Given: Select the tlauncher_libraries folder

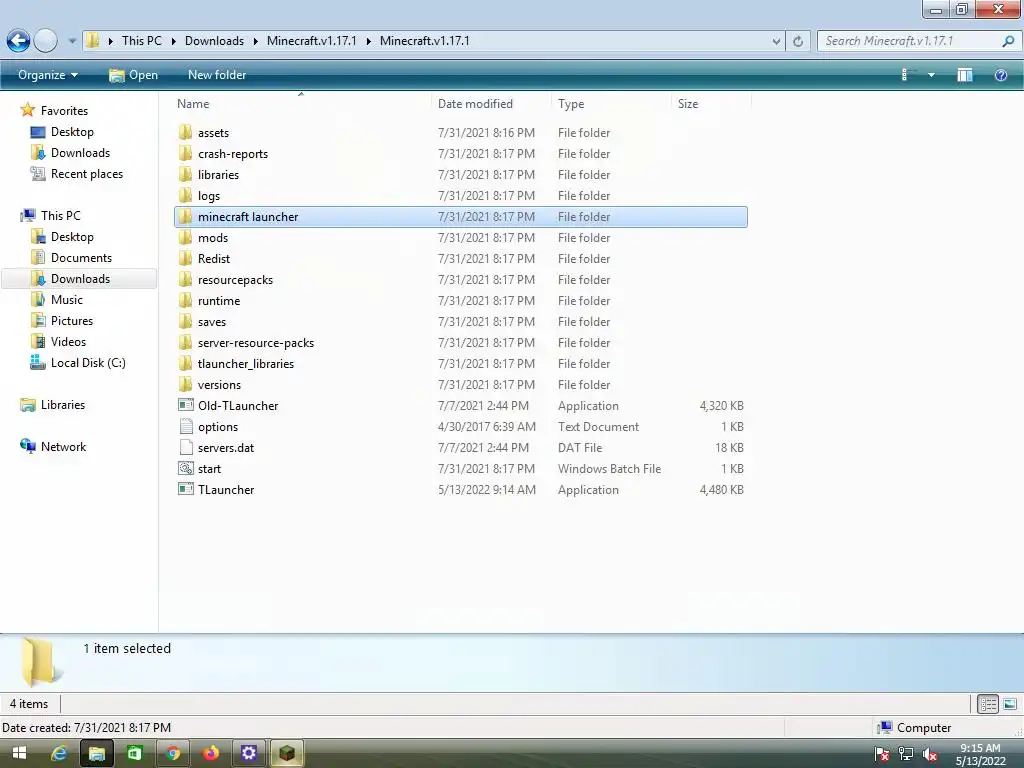Looking at the screenshot, I should (x=460, y=364).
